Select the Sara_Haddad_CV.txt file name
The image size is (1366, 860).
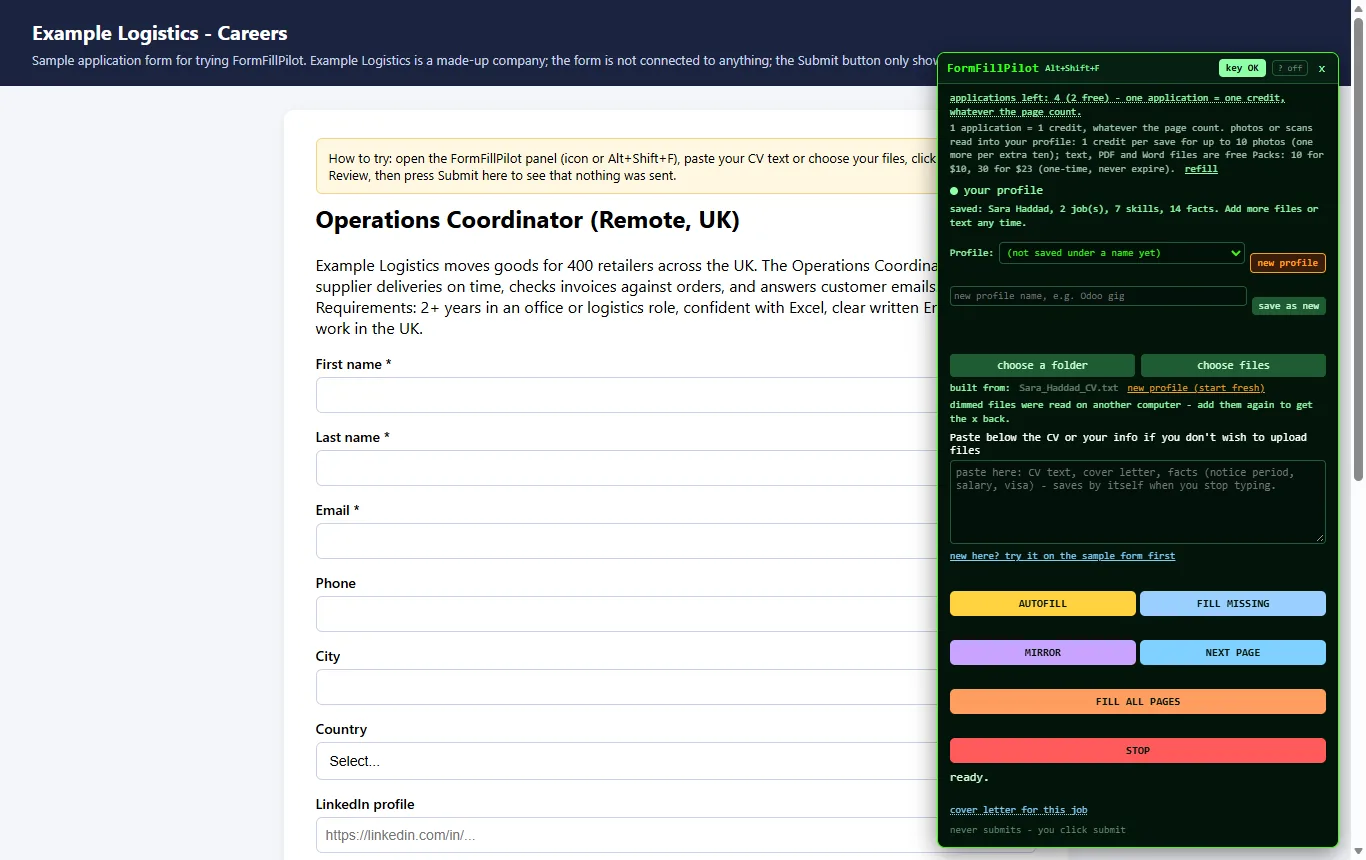tap(1068, 388)
